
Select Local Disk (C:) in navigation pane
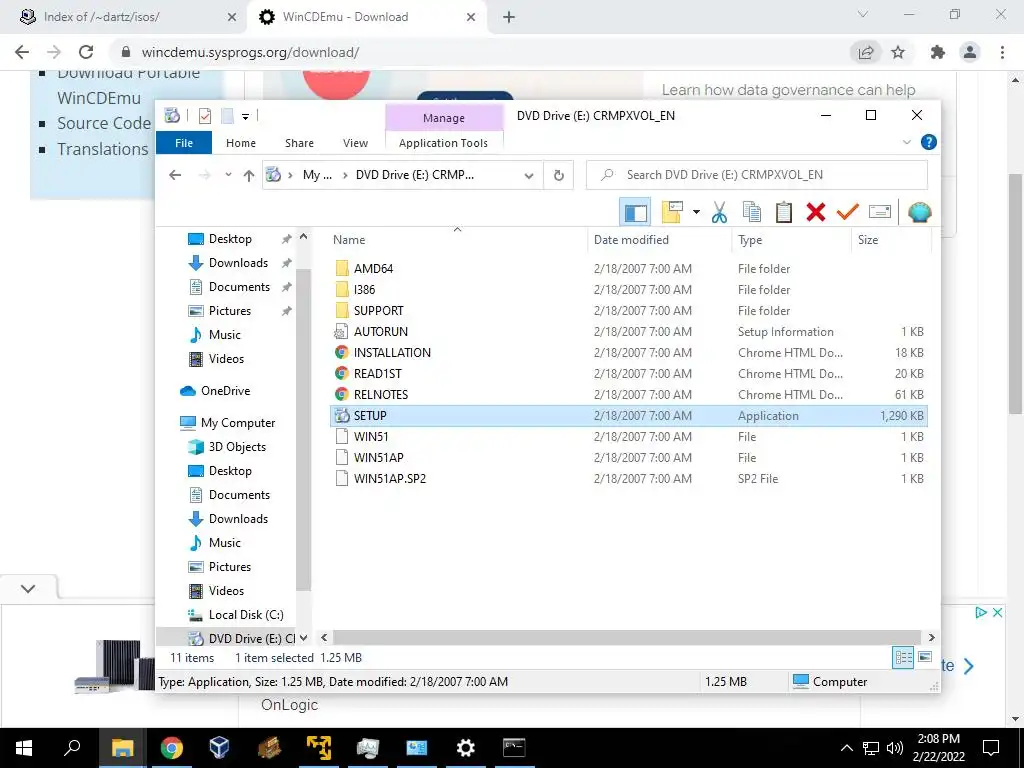[x=246, y=615]
